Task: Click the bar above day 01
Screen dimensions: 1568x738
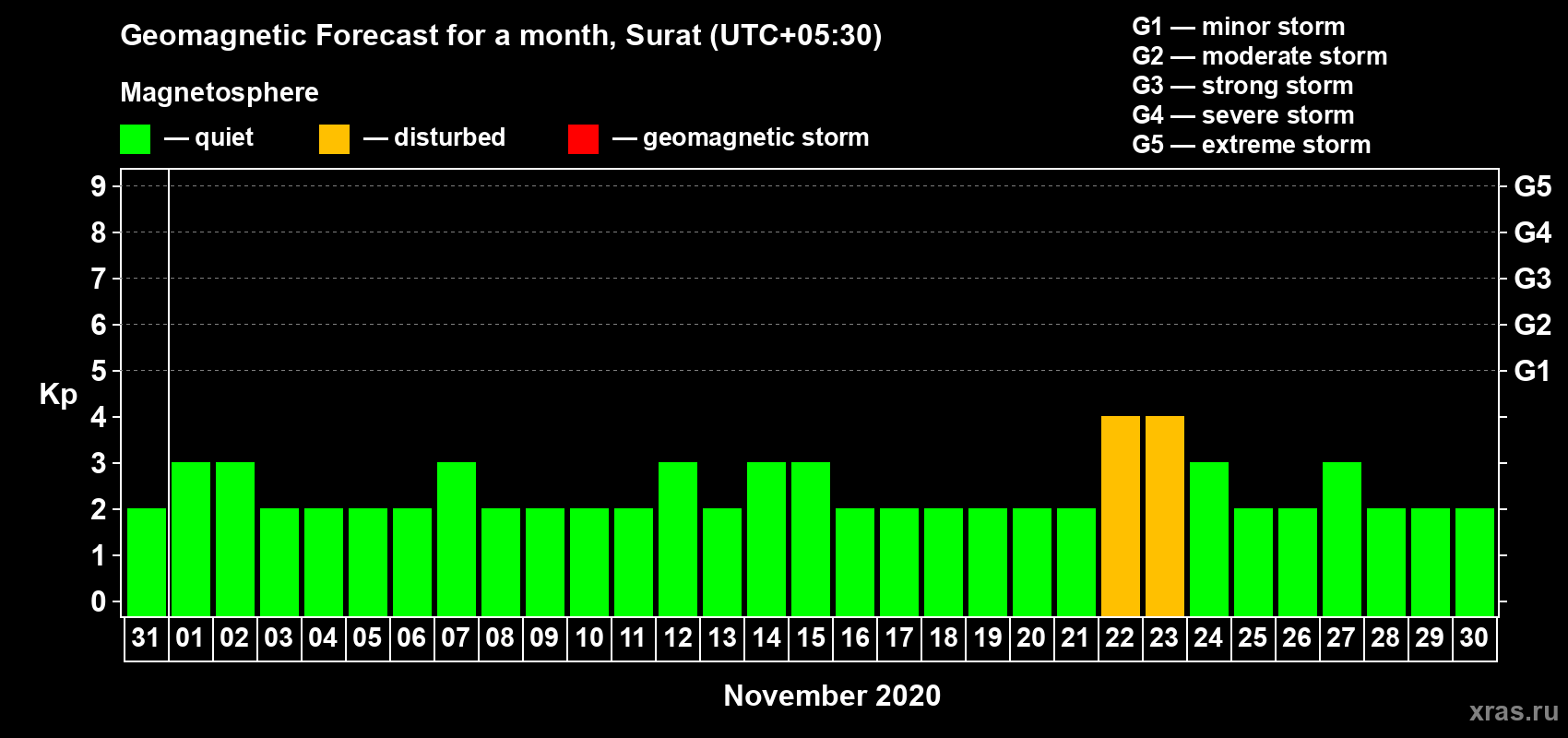Action: tap(191, 539)
